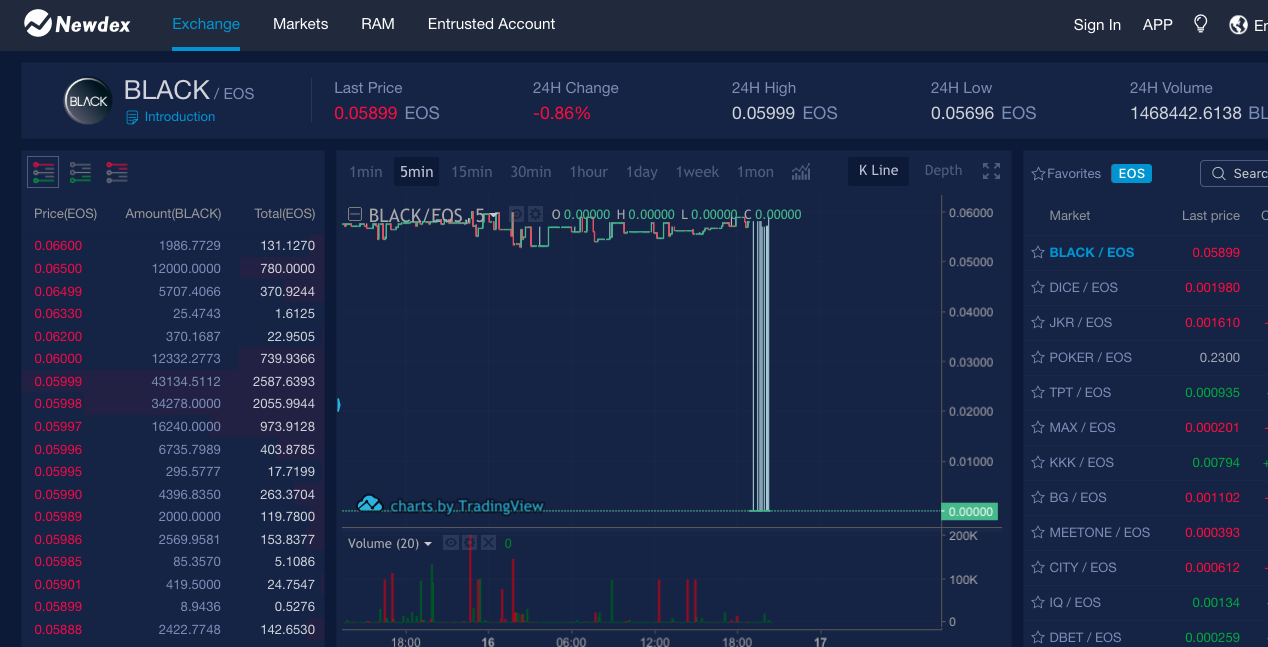Click the green 0.00000 price axis label
Image resolution: width=1268 pixels, height=647 pixels.
pos(970,512)
